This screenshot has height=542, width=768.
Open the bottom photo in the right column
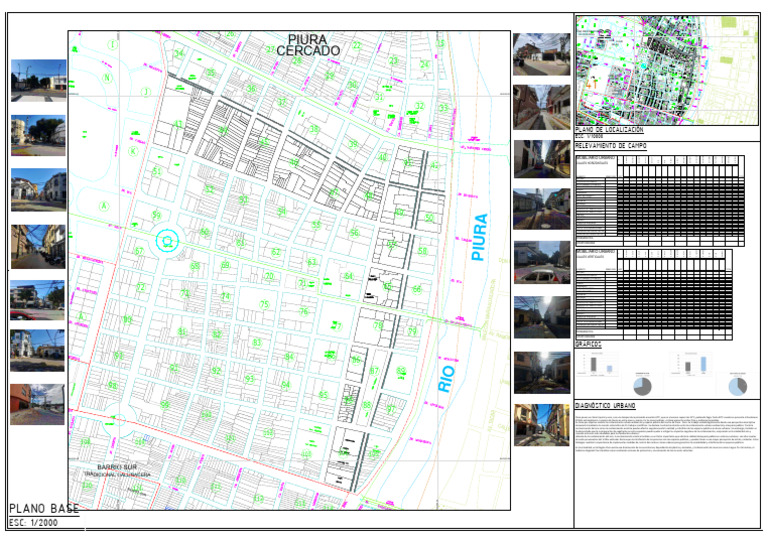[x=541, y=424]
